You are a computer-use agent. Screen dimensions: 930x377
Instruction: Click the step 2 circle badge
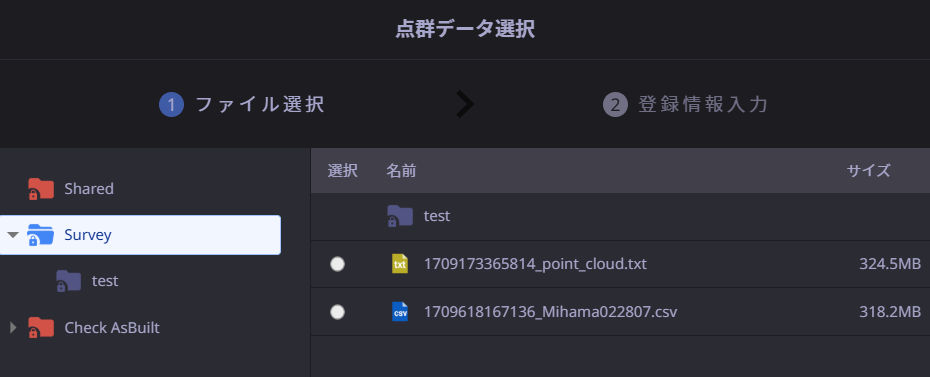tap(615, 105)
